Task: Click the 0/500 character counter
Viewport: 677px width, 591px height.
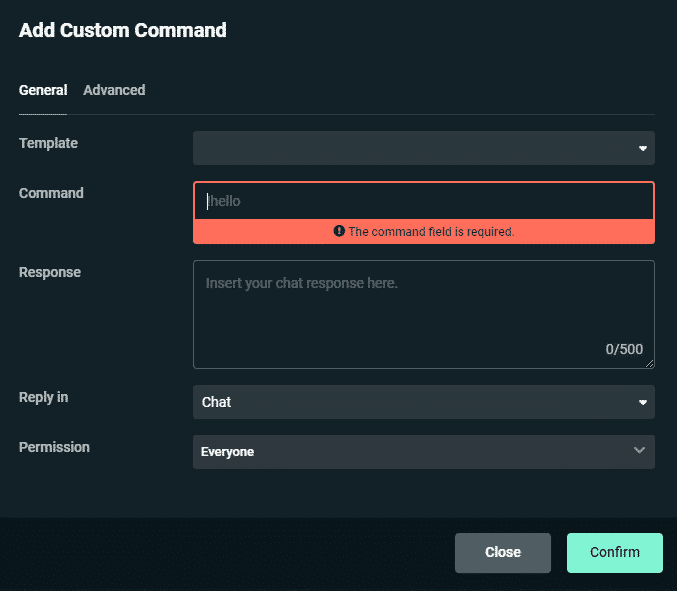Action: (x=624, y=349)
